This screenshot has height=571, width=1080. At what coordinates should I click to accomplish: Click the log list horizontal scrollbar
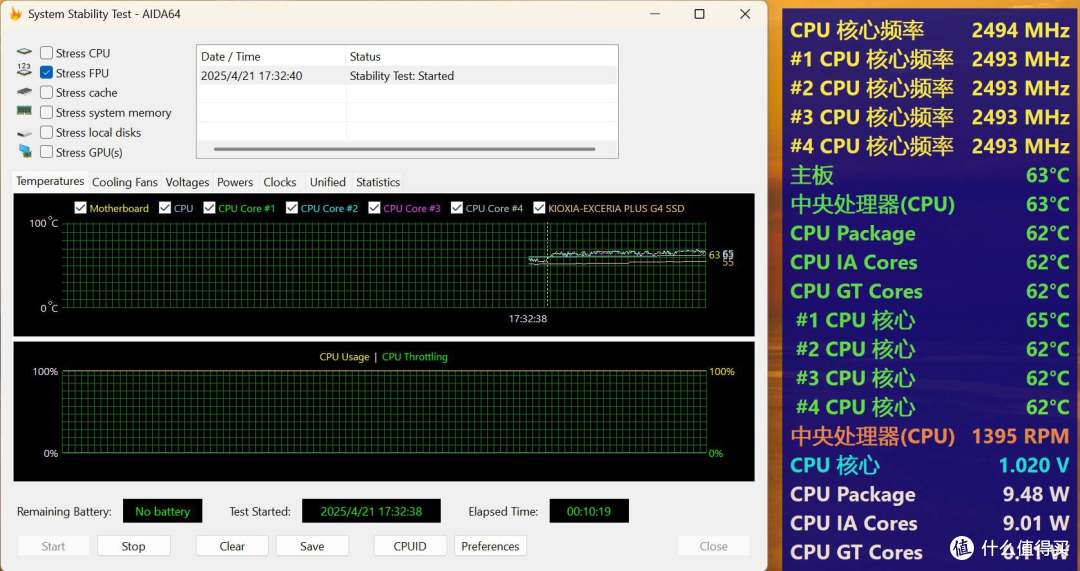click(404, 149)
